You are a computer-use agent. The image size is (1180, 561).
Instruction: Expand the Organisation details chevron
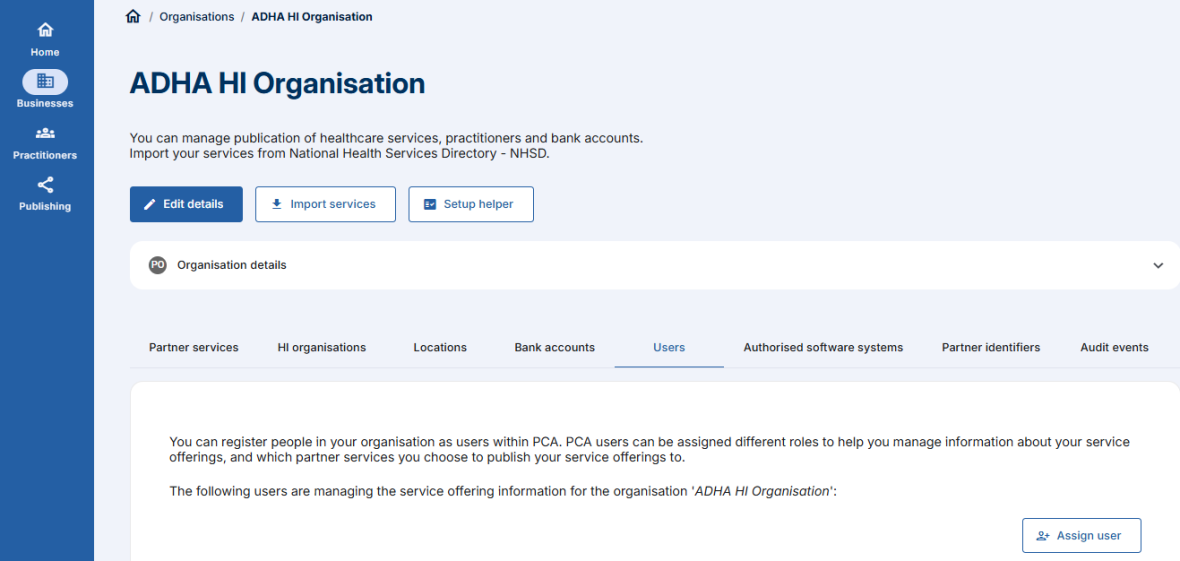tap(1158, 265)
